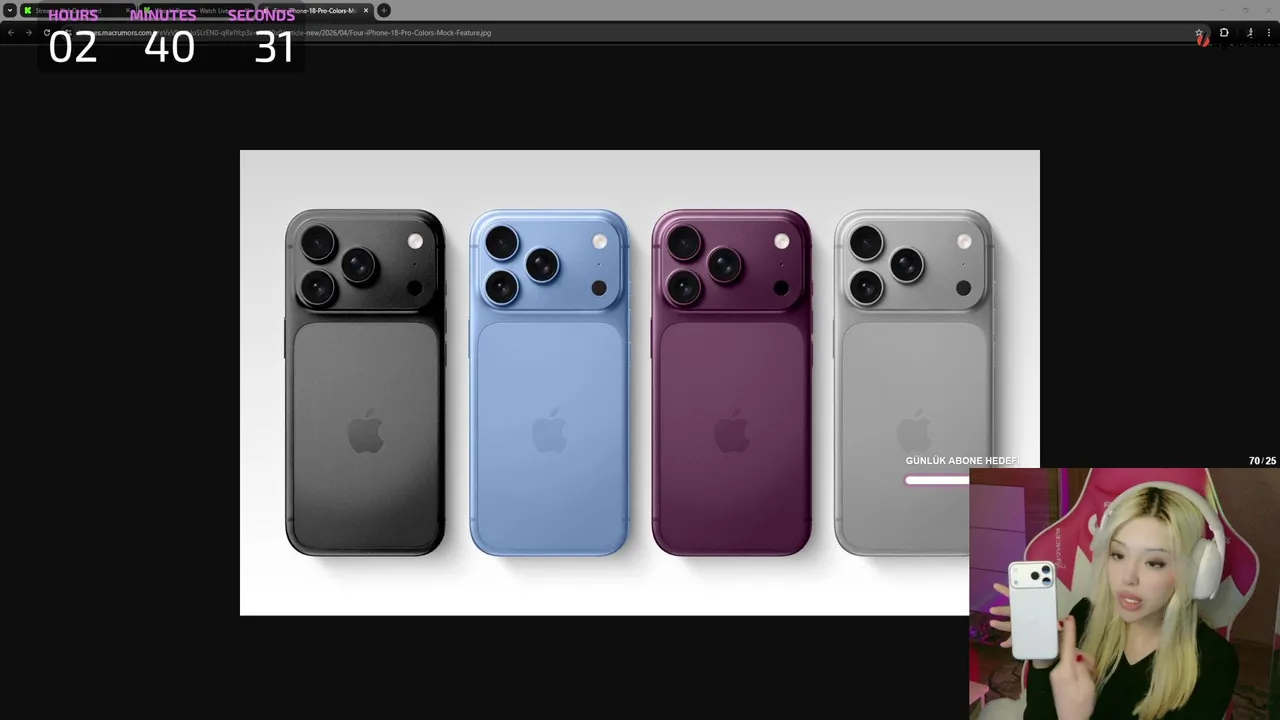Click the black iPhone in the image
This screenshot has height=720, width=1280.
tap(365, 382)
